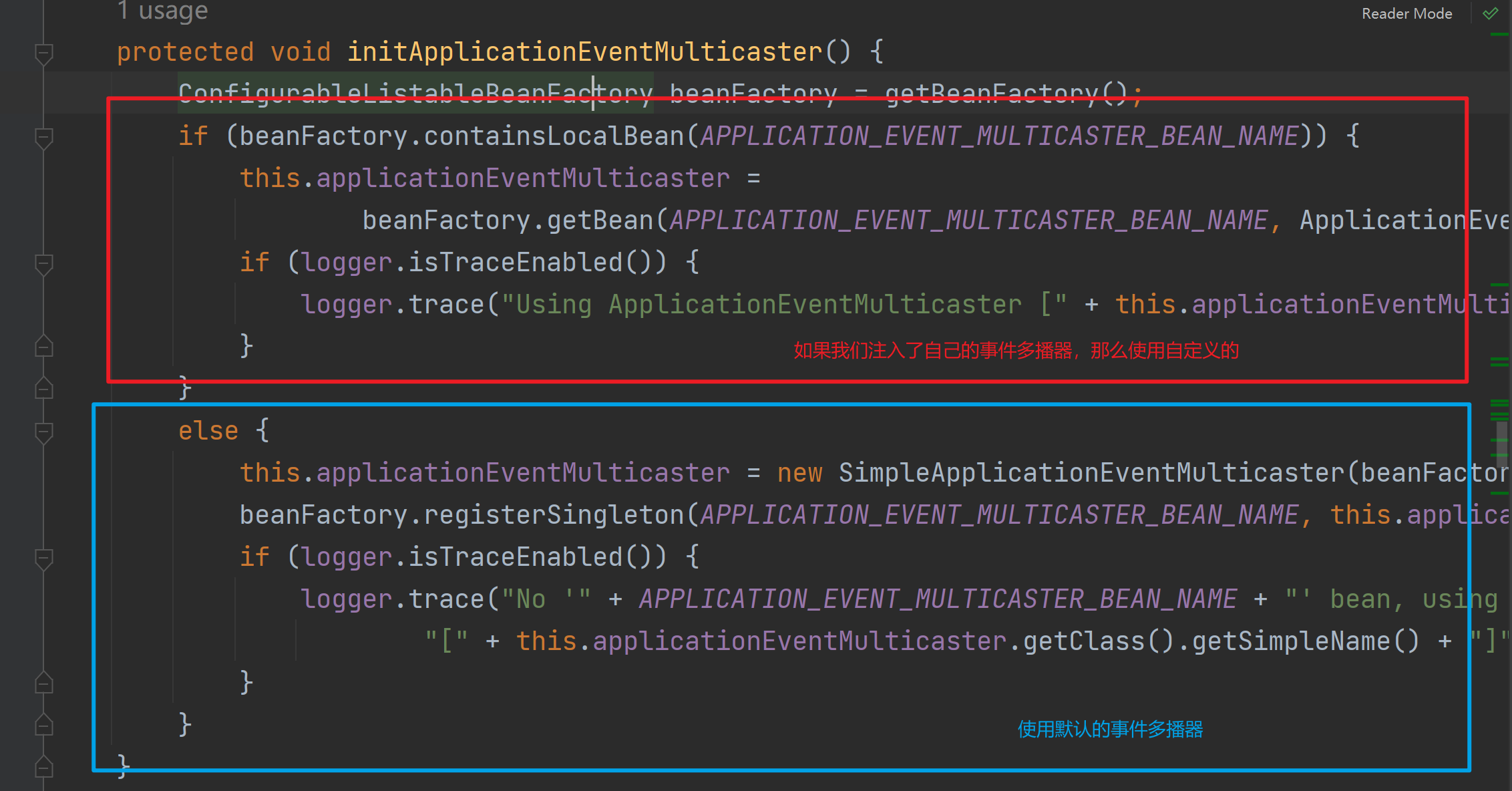Click fold end marker of the else block

click(x=44, y=725)
